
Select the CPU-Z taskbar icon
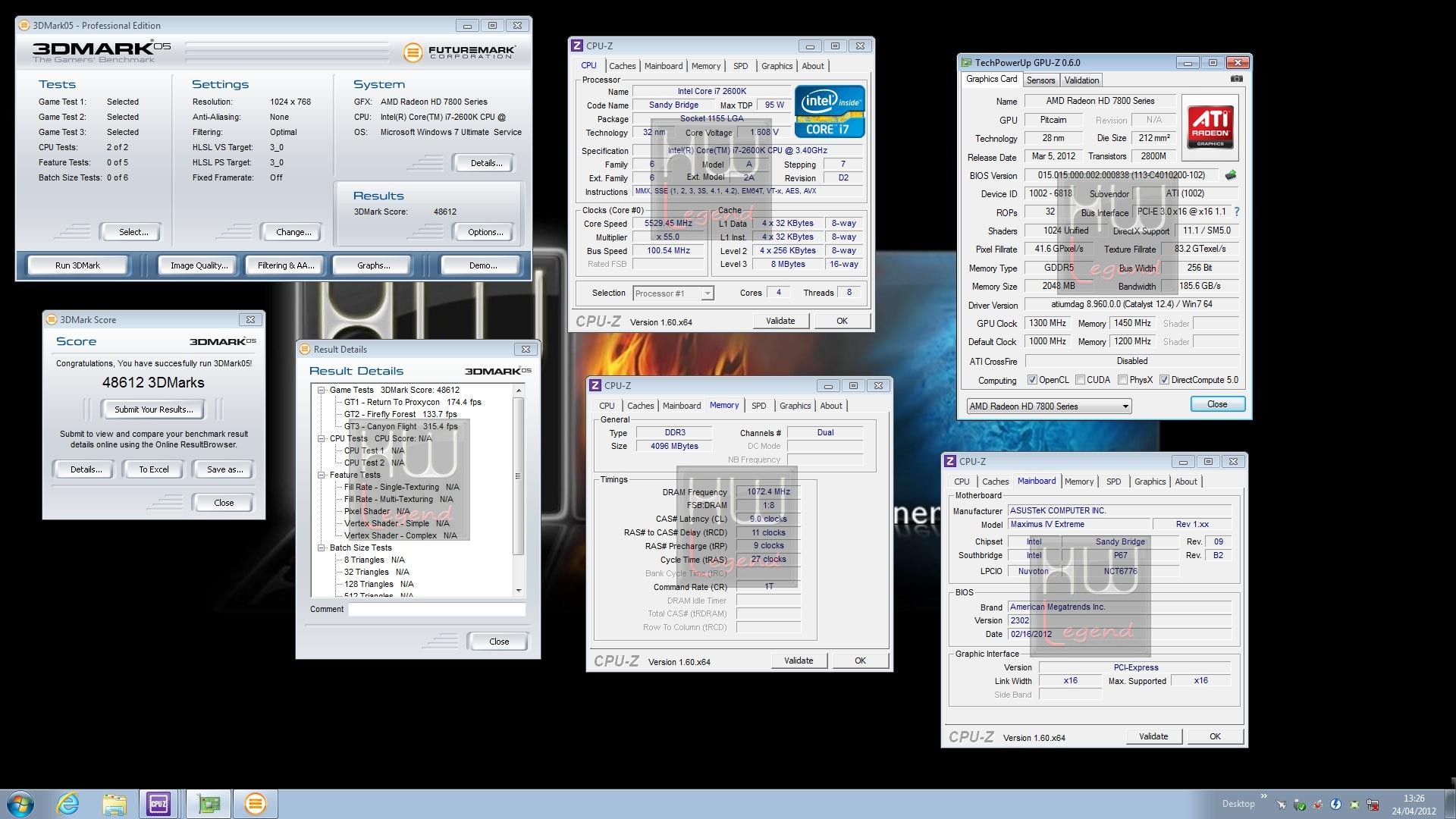point(158,804)
